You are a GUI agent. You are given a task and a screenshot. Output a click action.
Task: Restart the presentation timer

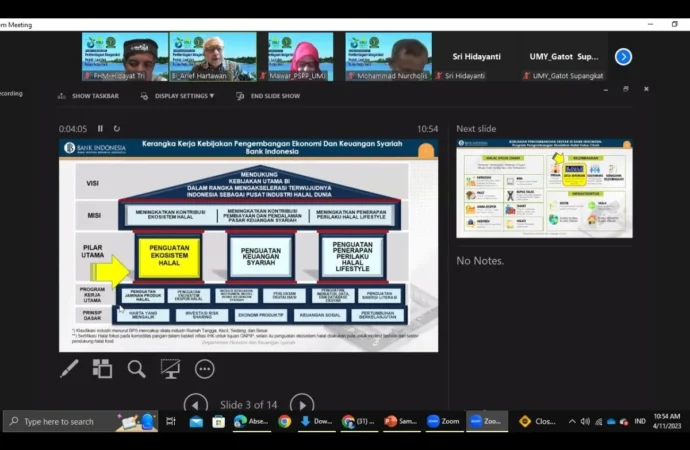click(x=116, y=129)
